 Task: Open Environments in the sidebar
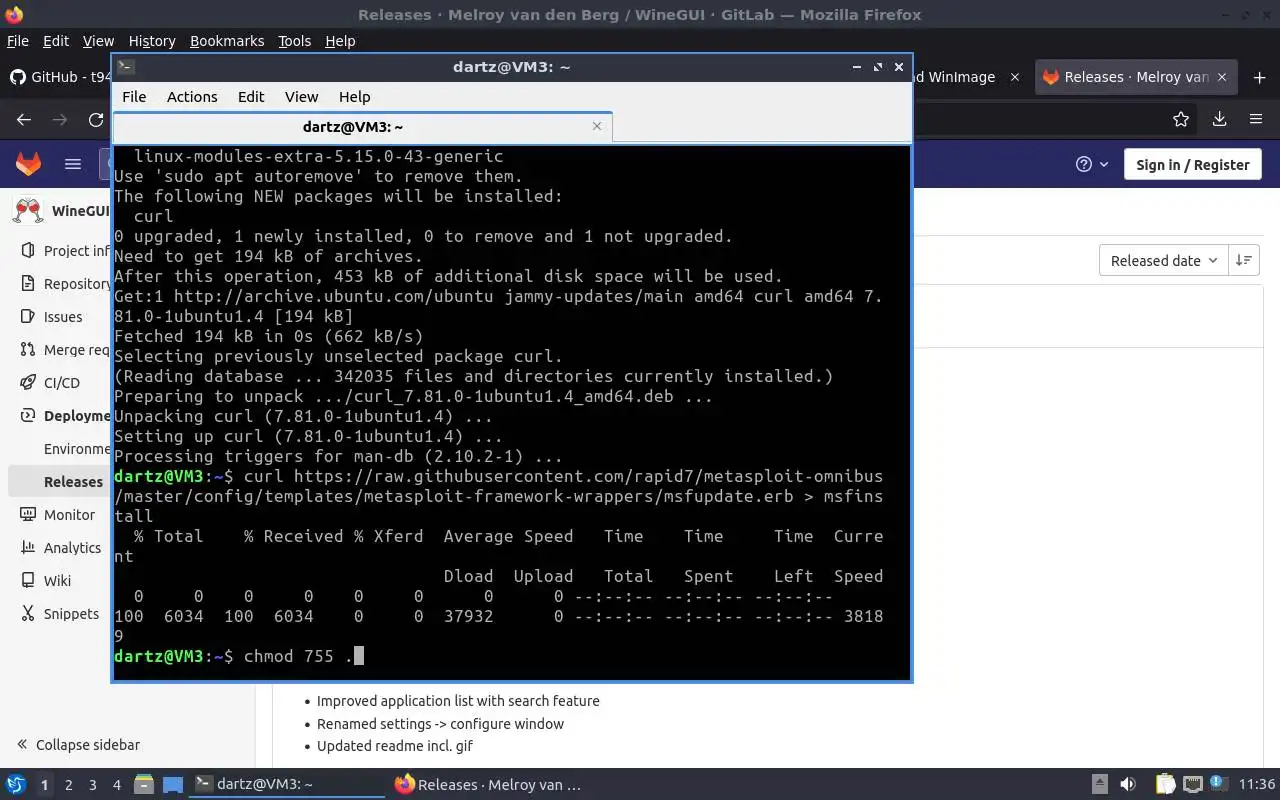coord(76,449)
